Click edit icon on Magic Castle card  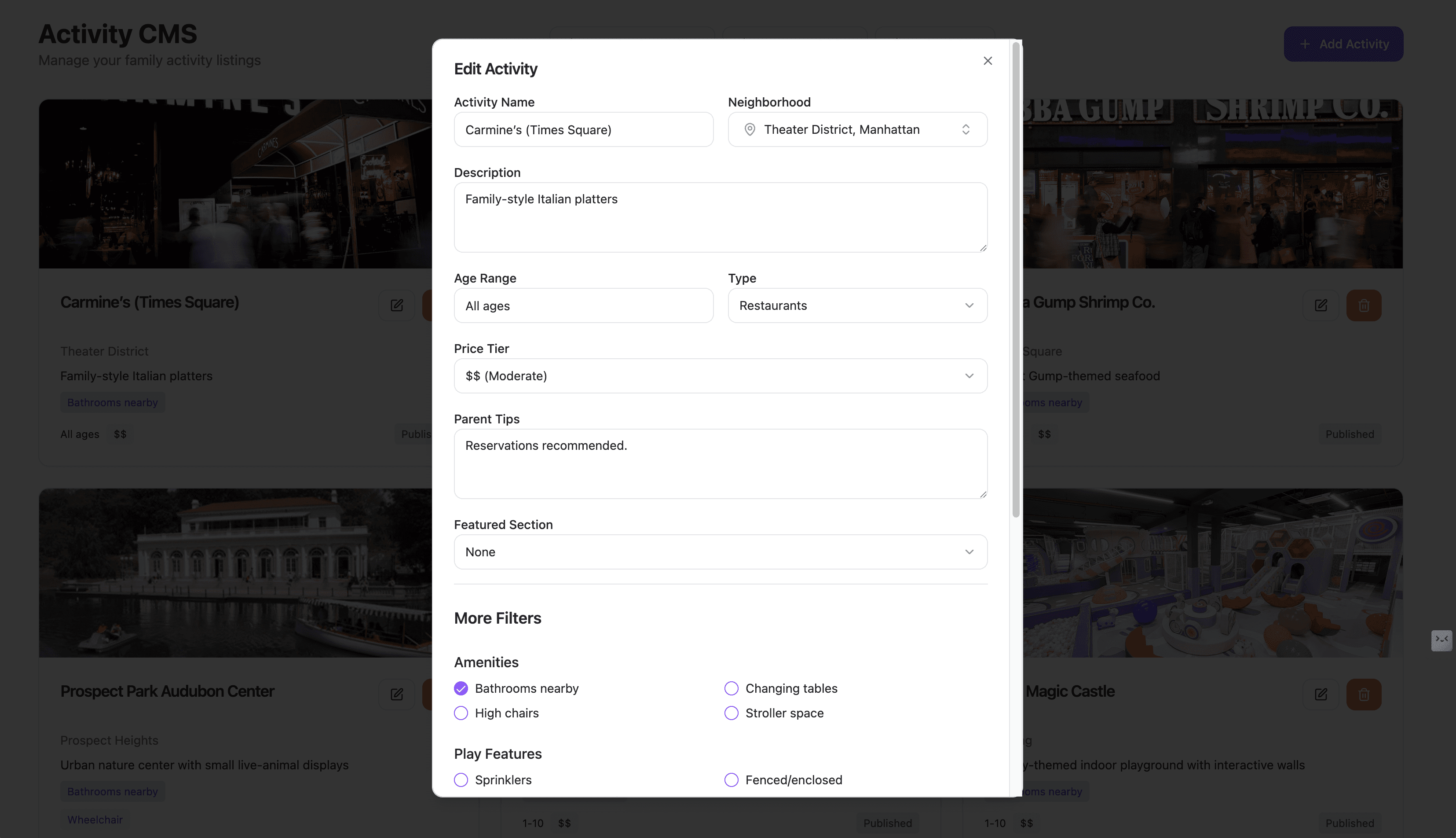click(1320, 694)
